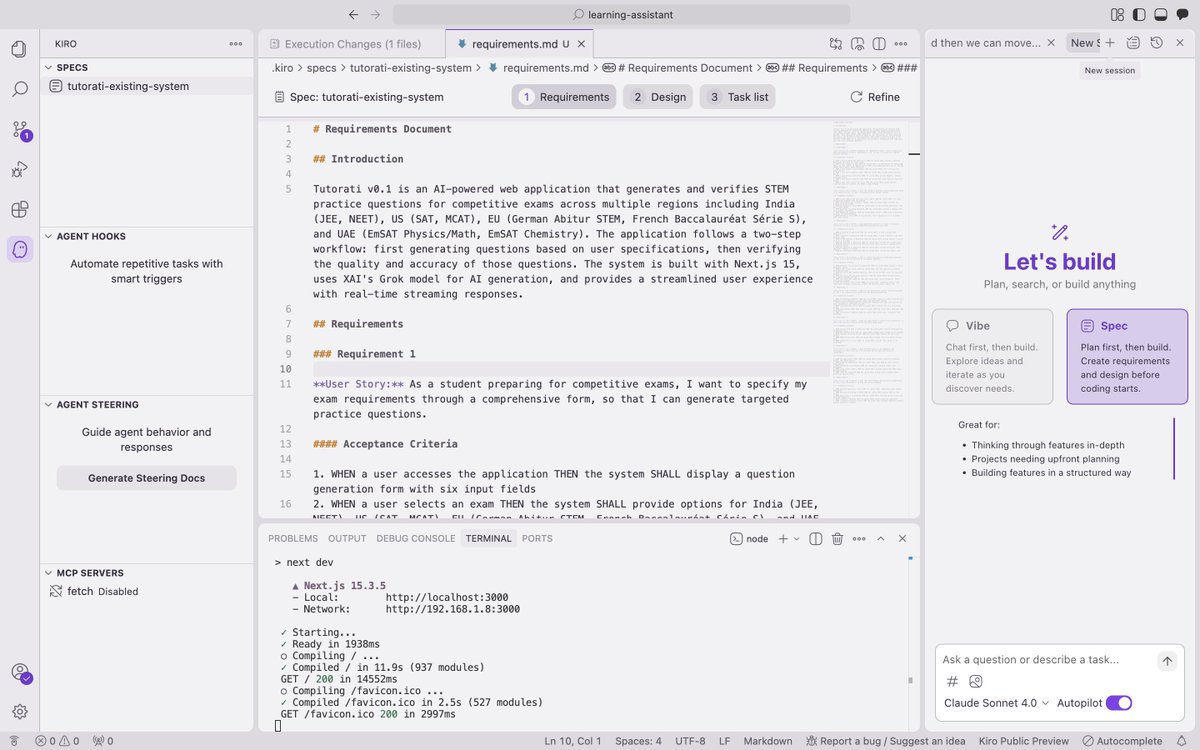Select the Spec mode card
This screenshot has height=750, width=1200.
coord(1127,356)
